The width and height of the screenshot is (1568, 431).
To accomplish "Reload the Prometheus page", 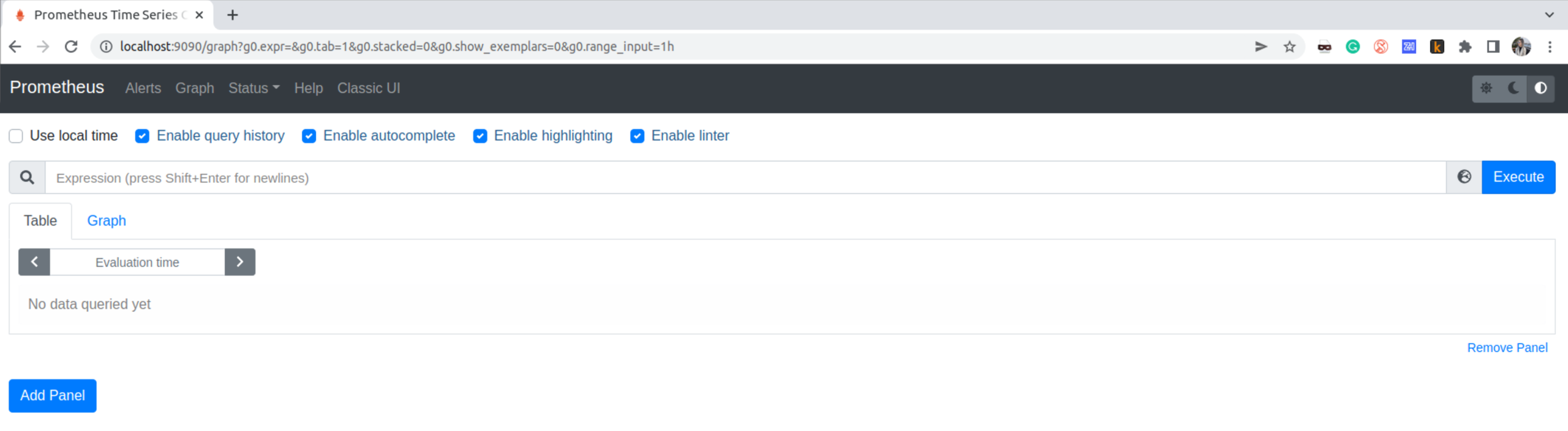I will pyautogui.click(x=71, y=47).
